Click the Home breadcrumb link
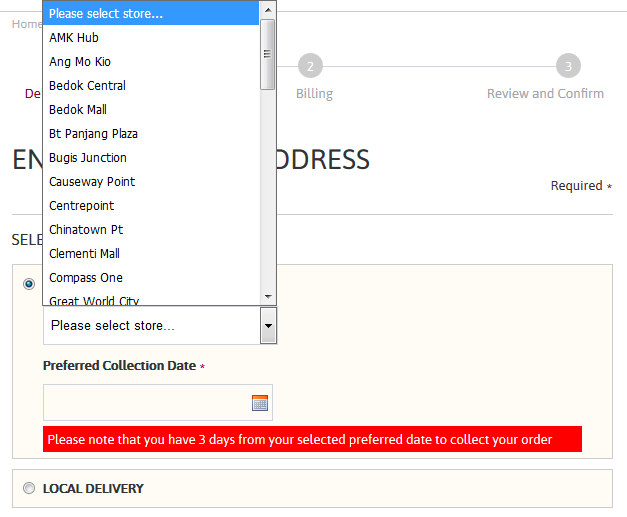This screenshot has width=627, height=517. point(26,24)
